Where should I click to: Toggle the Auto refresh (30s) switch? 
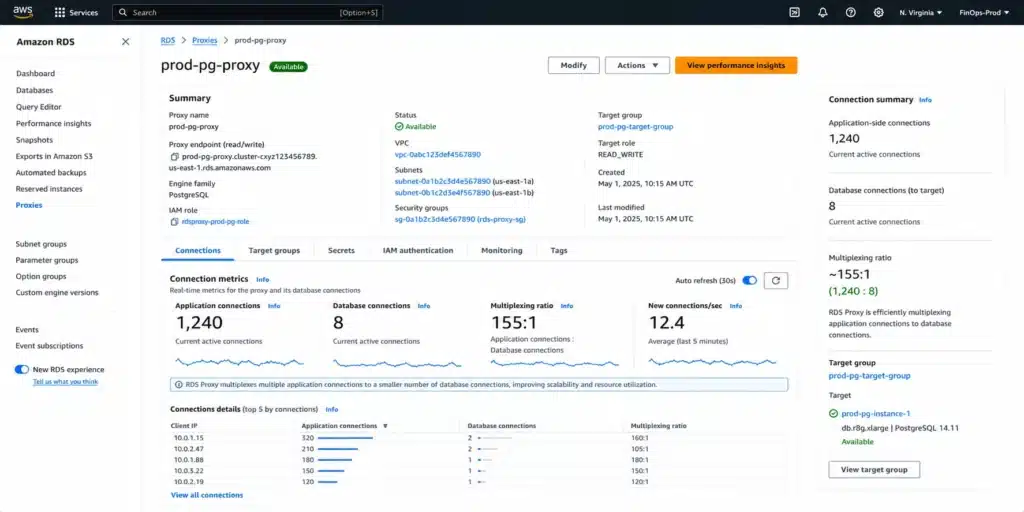click(x=749, y=281)
